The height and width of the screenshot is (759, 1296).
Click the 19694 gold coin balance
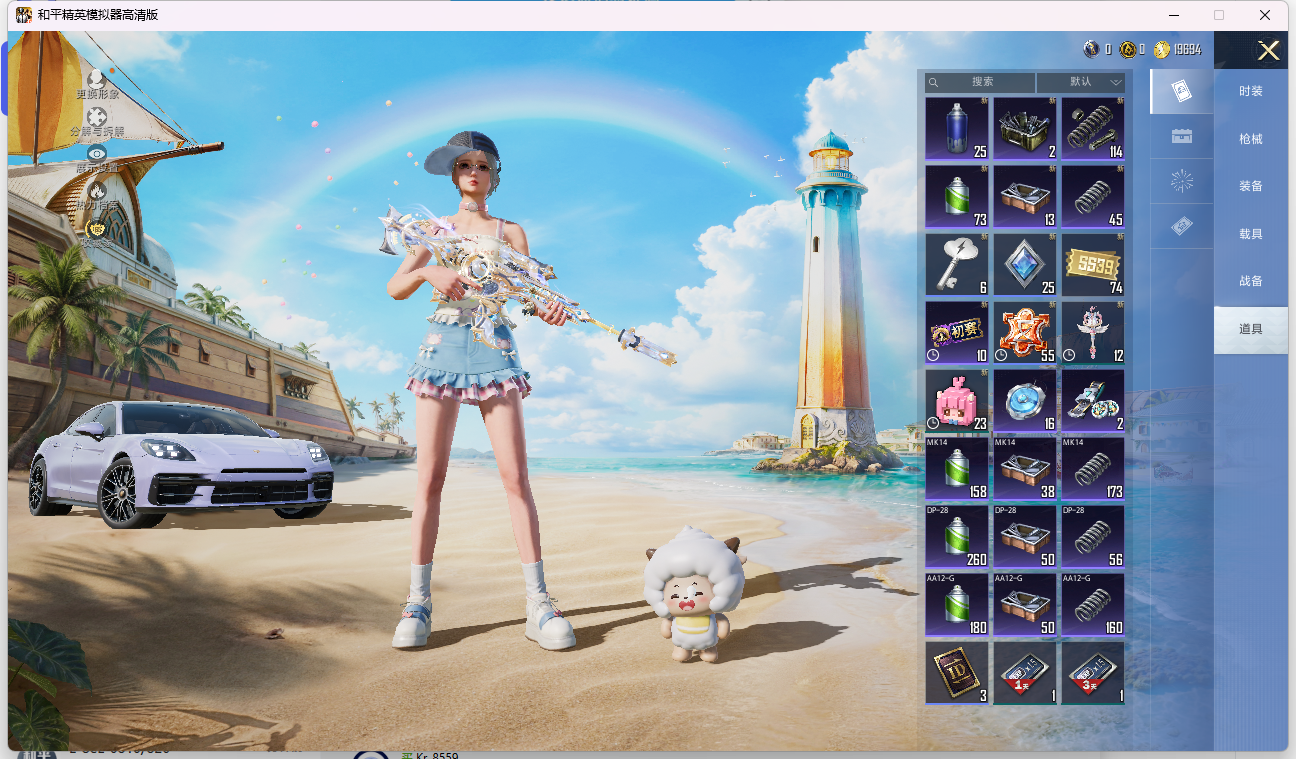(x=1178, y=49)
